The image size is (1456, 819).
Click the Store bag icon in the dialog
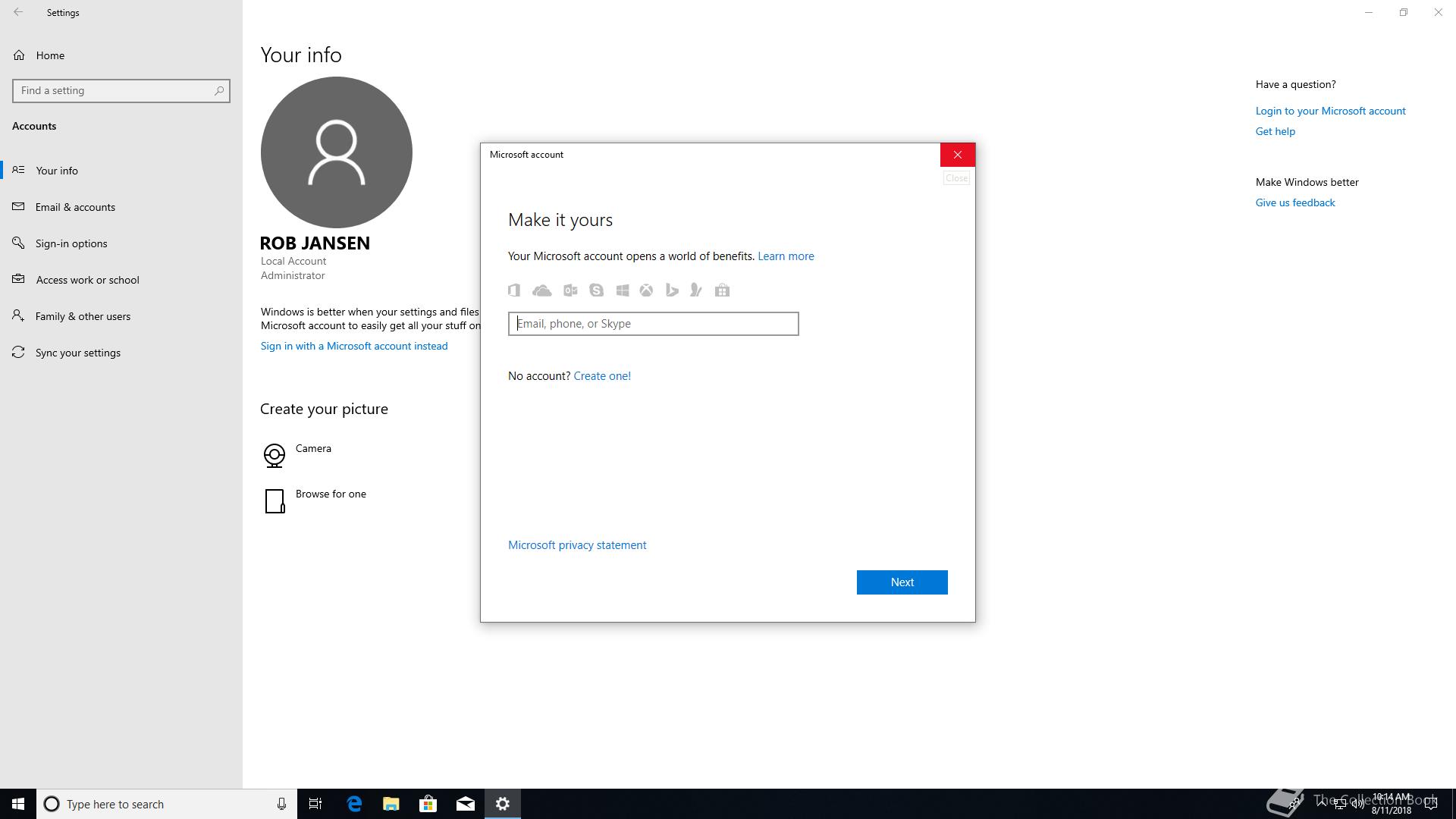click(722, 290)
